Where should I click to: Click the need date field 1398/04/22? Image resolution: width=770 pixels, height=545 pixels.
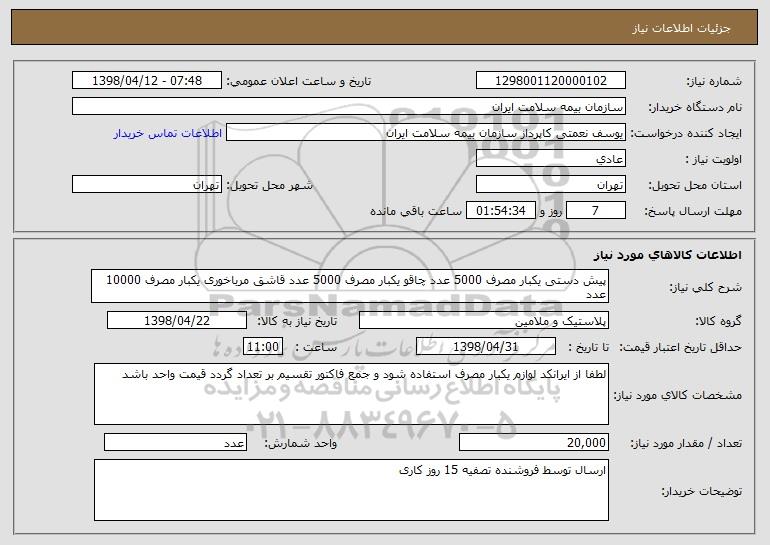tap(177, 321)
